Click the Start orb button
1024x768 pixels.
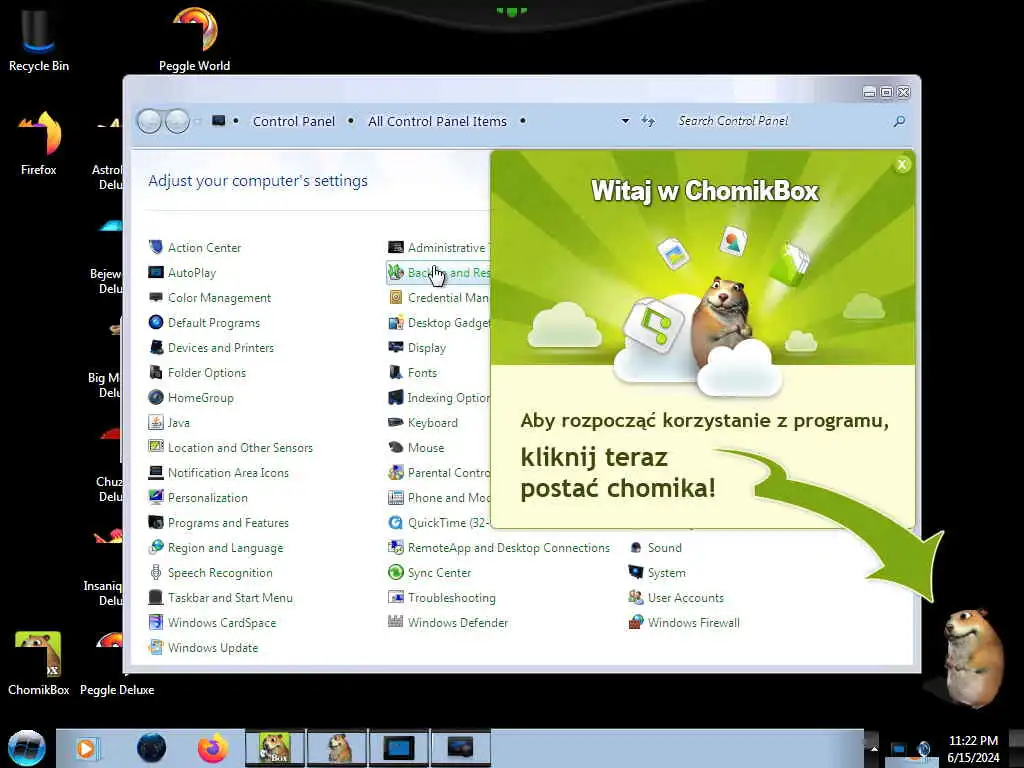pos(27,748)
